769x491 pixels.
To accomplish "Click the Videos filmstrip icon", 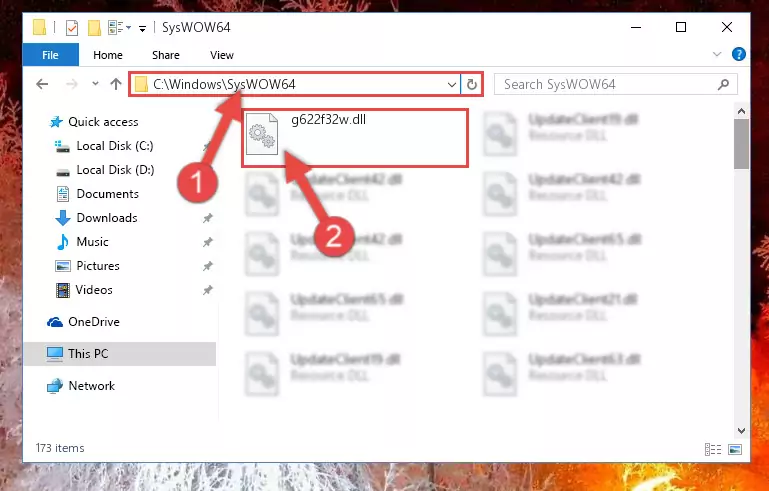I will pos(63,290).
